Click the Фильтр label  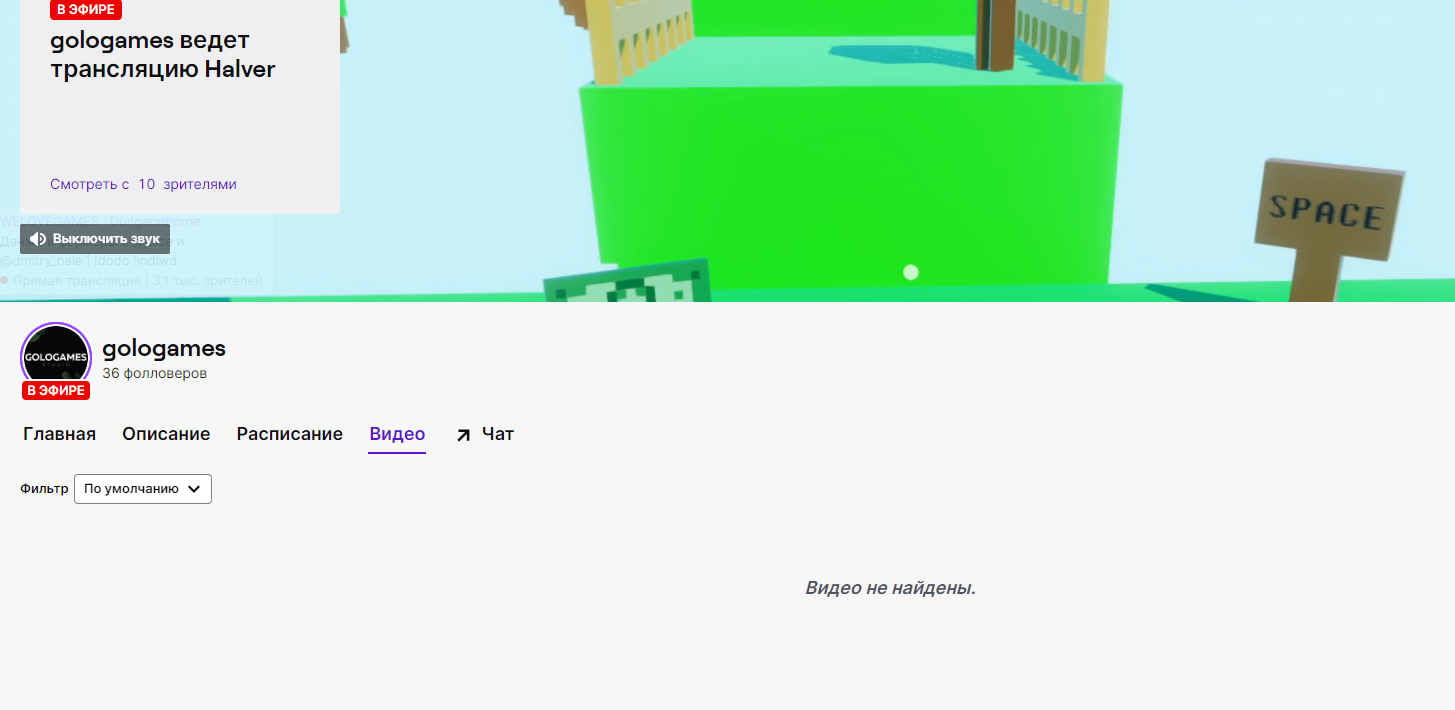tap(44, 489)
